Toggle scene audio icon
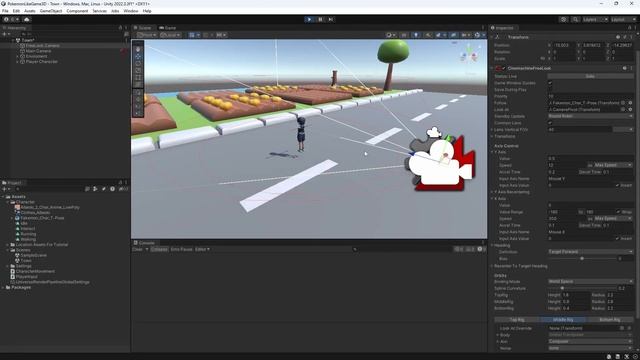 (428, 35)
